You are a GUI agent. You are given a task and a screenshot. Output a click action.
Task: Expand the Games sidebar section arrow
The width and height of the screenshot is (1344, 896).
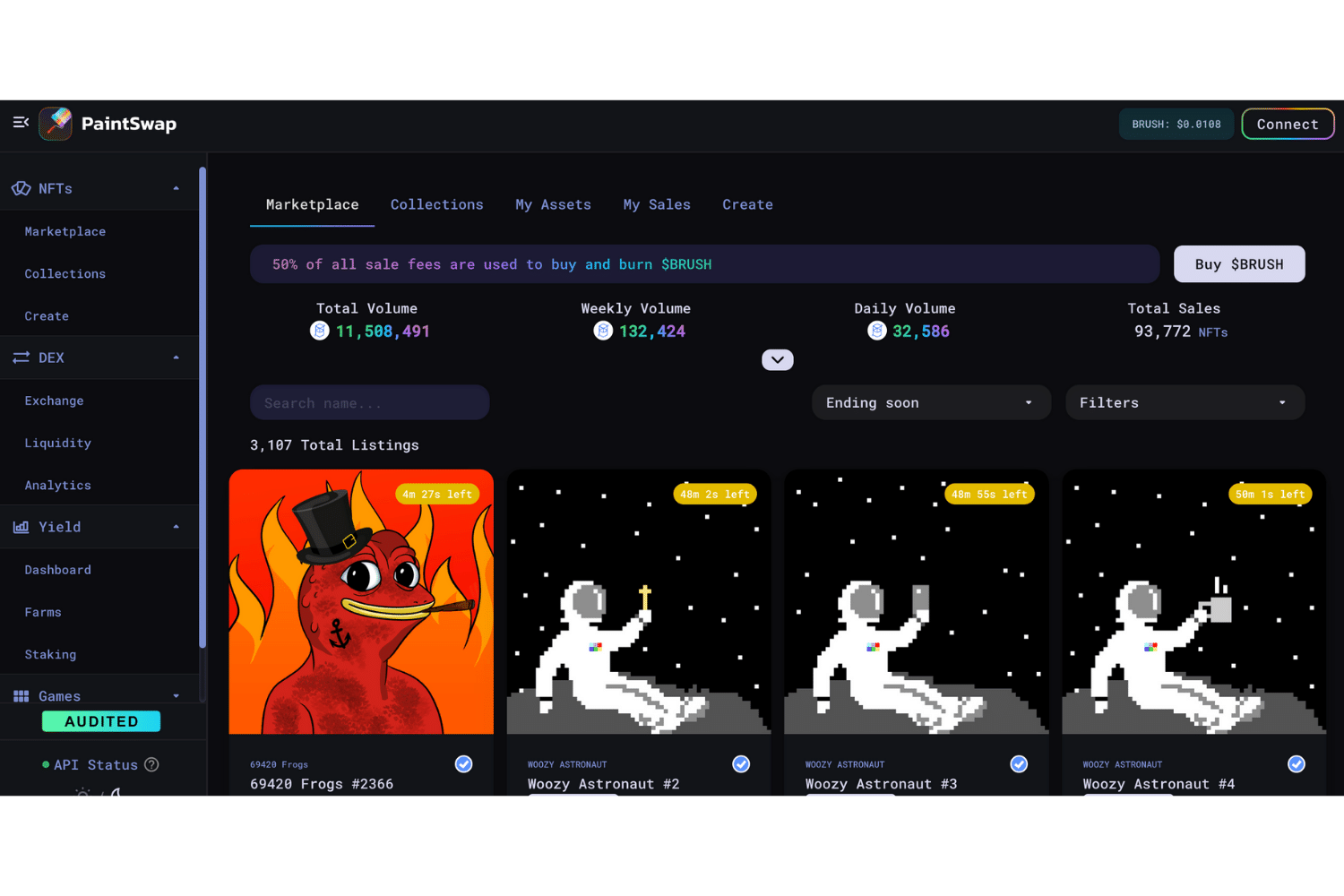[x=176, y=696]
